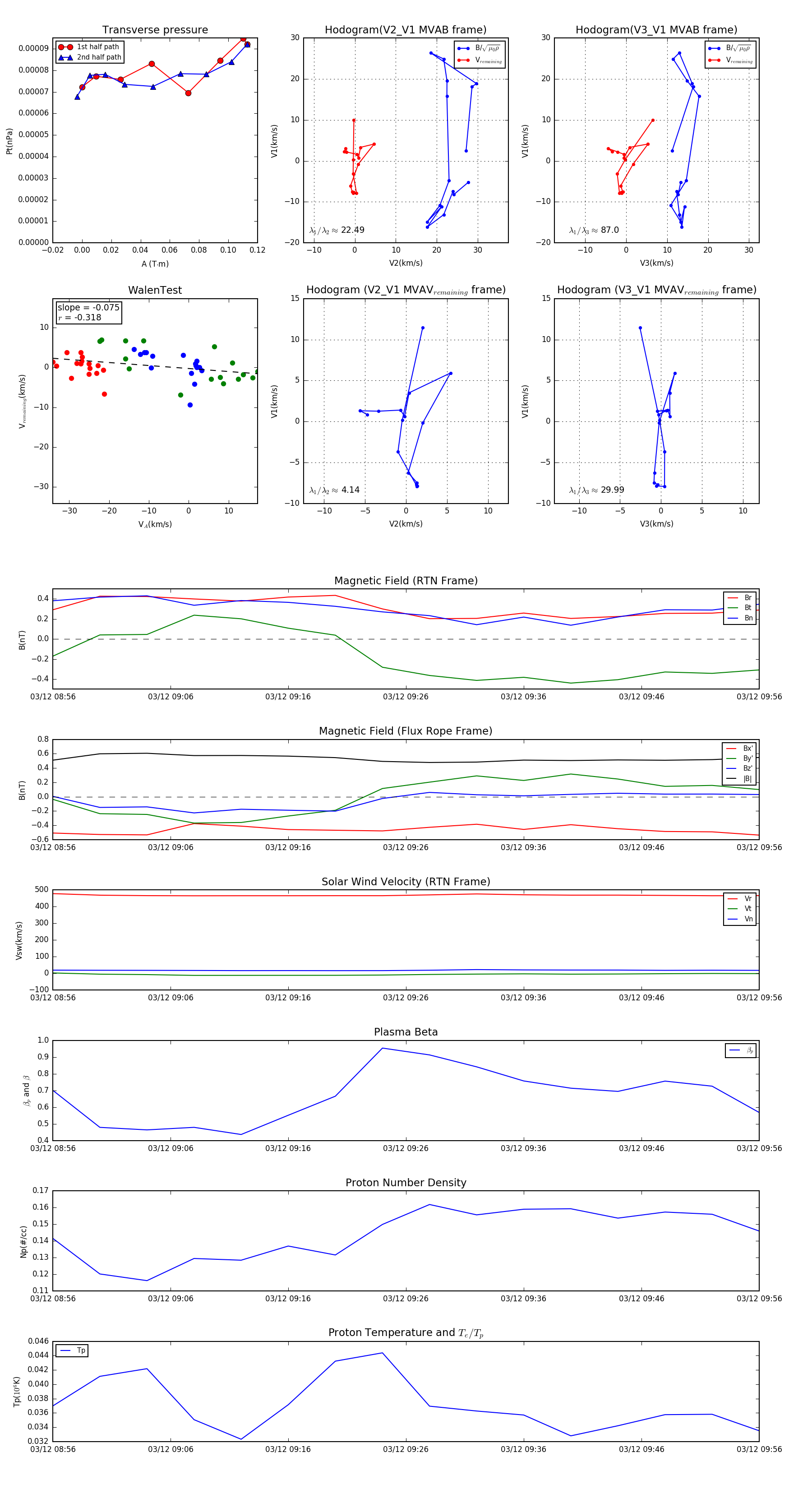The width and height of the screenshot is (812, 1489).
Task: Click the 'A (T·m)' x-axis label
Action: click(x=155, y=264)
